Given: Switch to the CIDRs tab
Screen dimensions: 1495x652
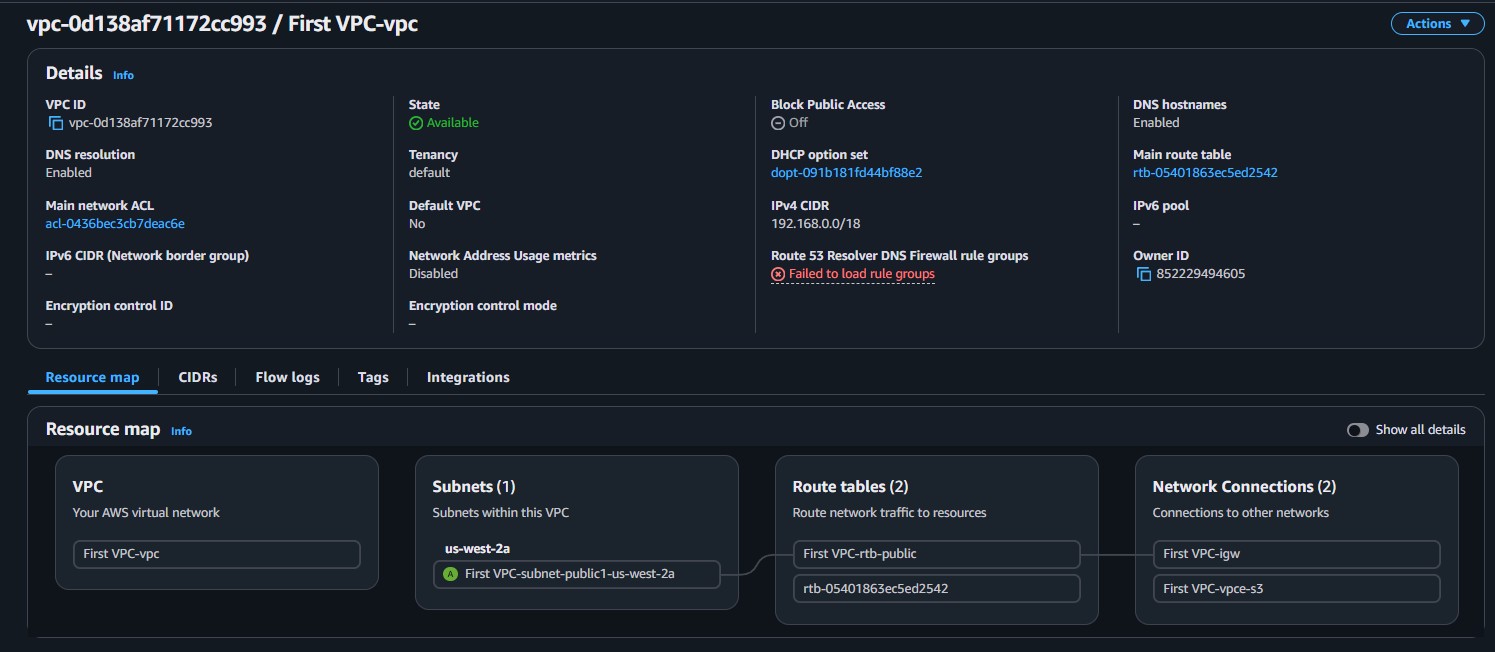Looking at the screenshot, I should [x=197, y=377].
